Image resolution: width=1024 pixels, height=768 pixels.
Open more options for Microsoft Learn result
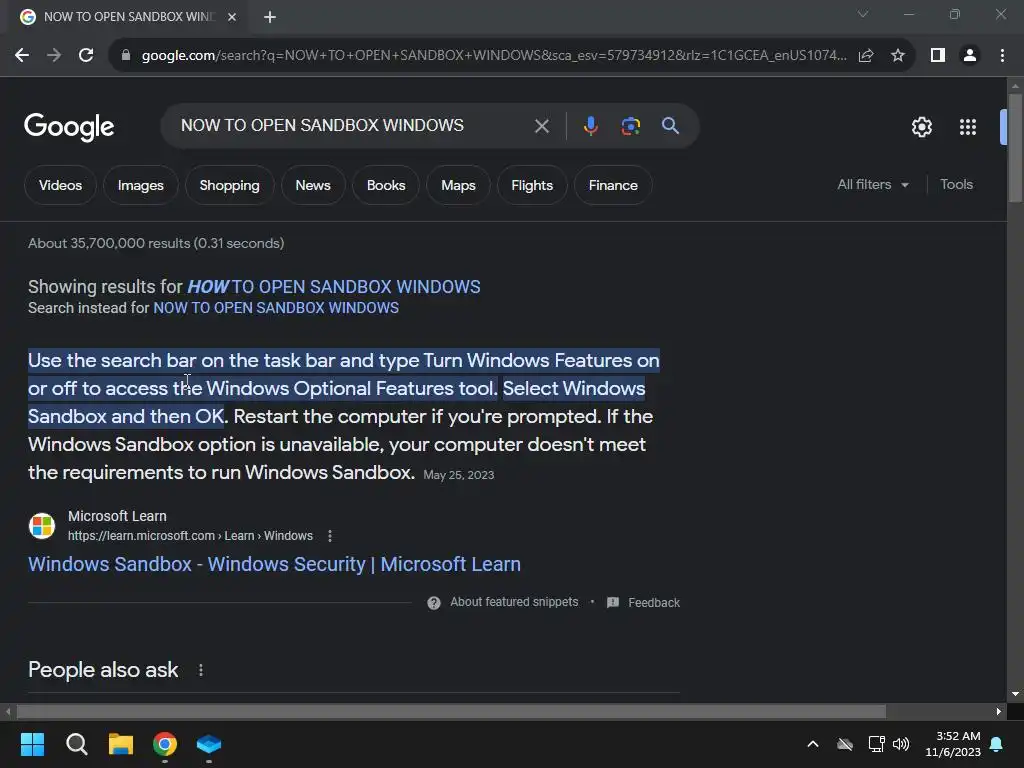pos(330,536)
